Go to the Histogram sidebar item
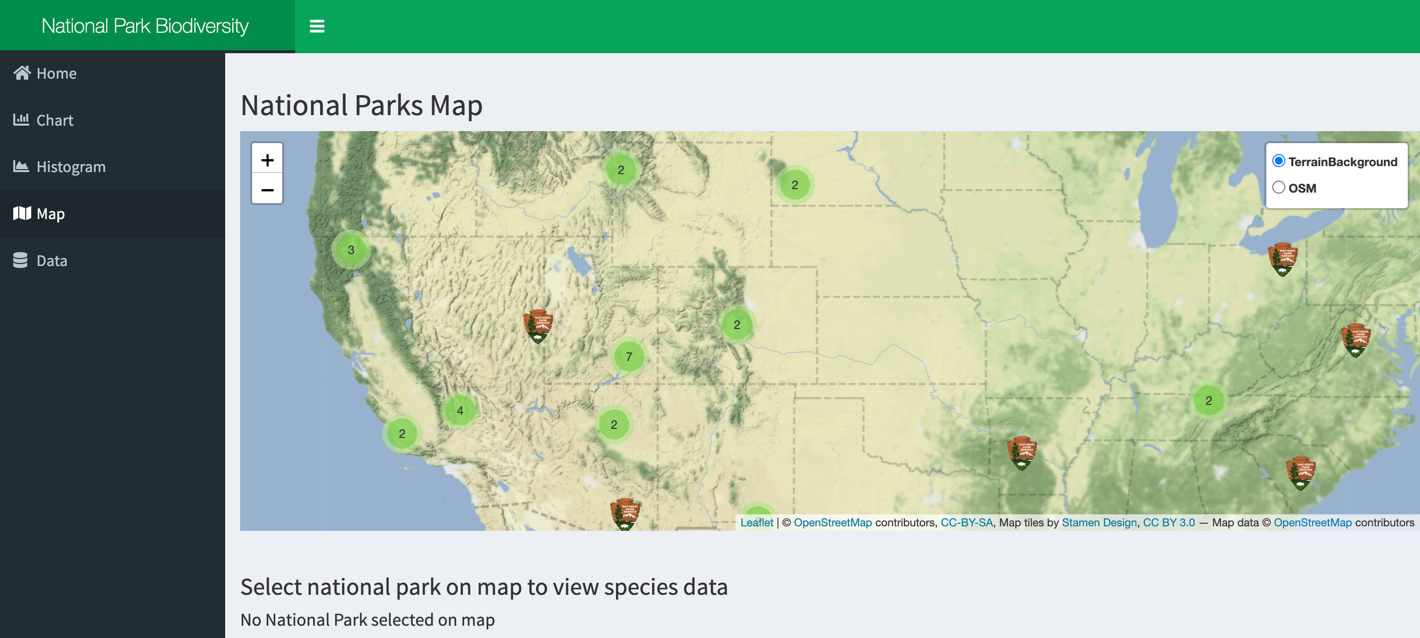This screenshot has width=1420, height=638. (x=70, y=167)
